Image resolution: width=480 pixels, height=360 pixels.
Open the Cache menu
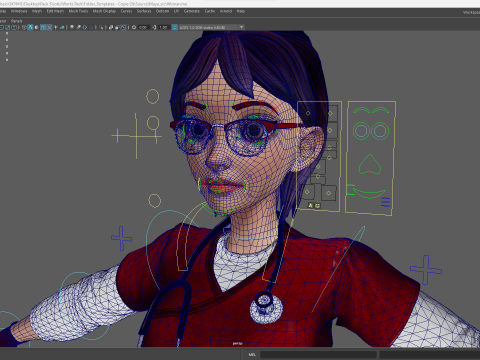210,11
